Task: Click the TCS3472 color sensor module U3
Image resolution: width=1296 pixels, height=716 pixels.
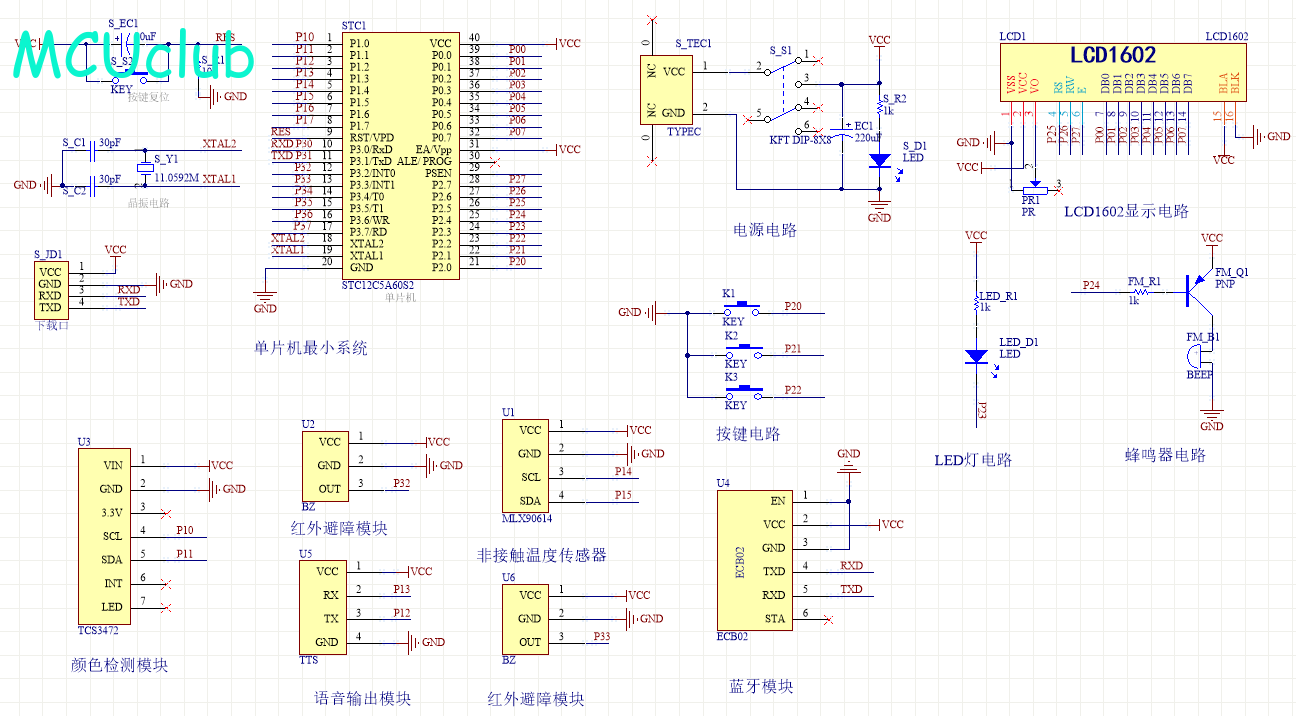Action: 105,536
